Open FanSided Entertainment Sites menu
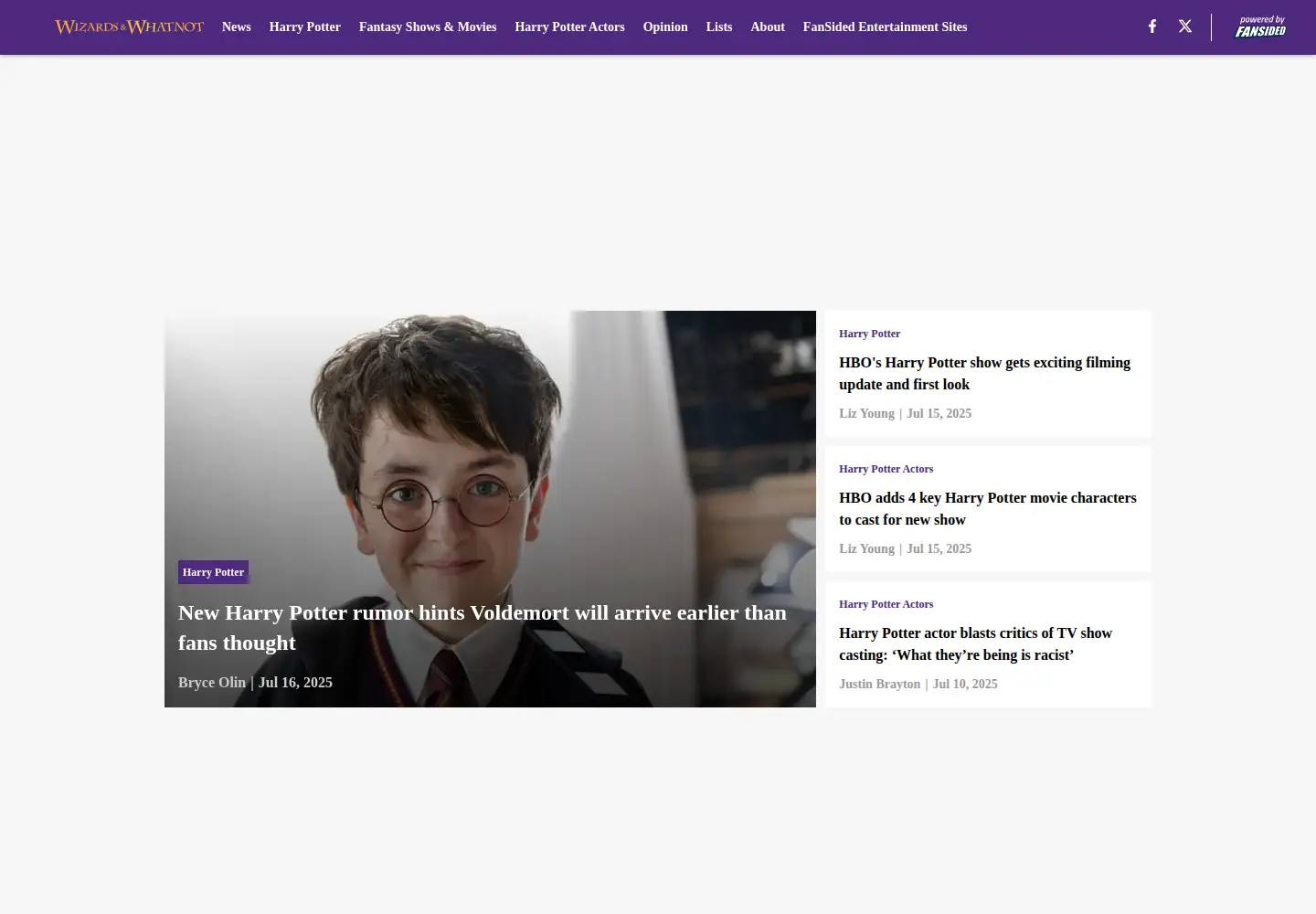 pos(885,27)
